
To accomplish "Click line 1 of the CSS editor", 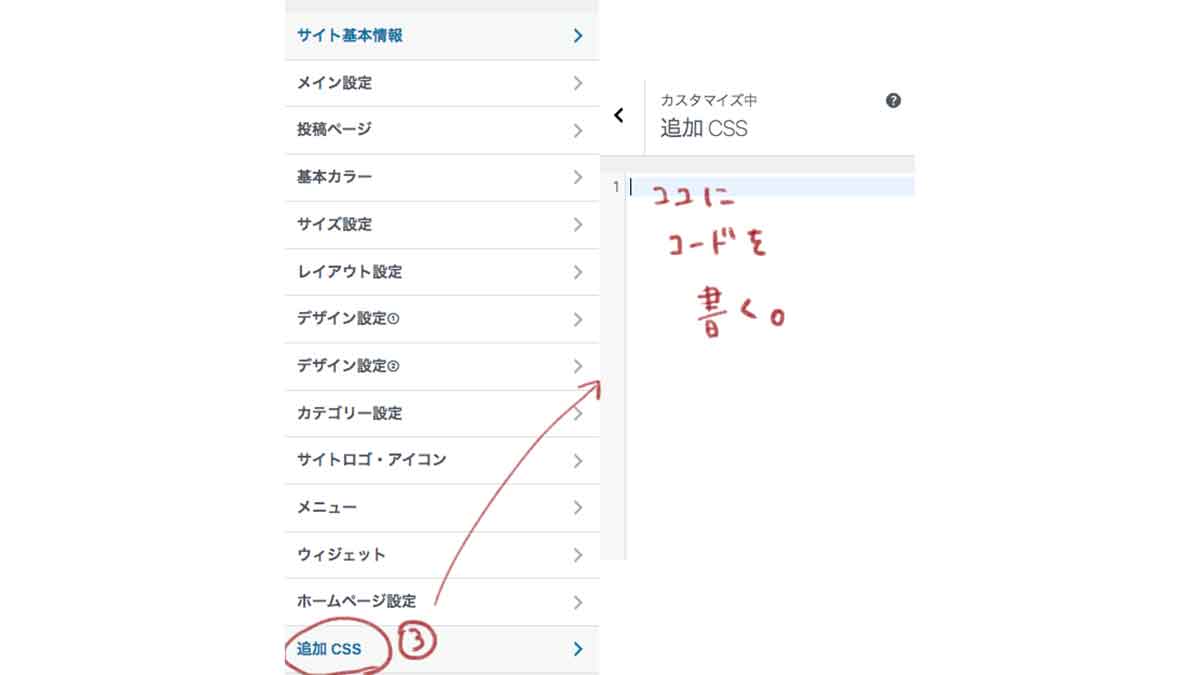I will pyautogui.click(x=700, y=186).
